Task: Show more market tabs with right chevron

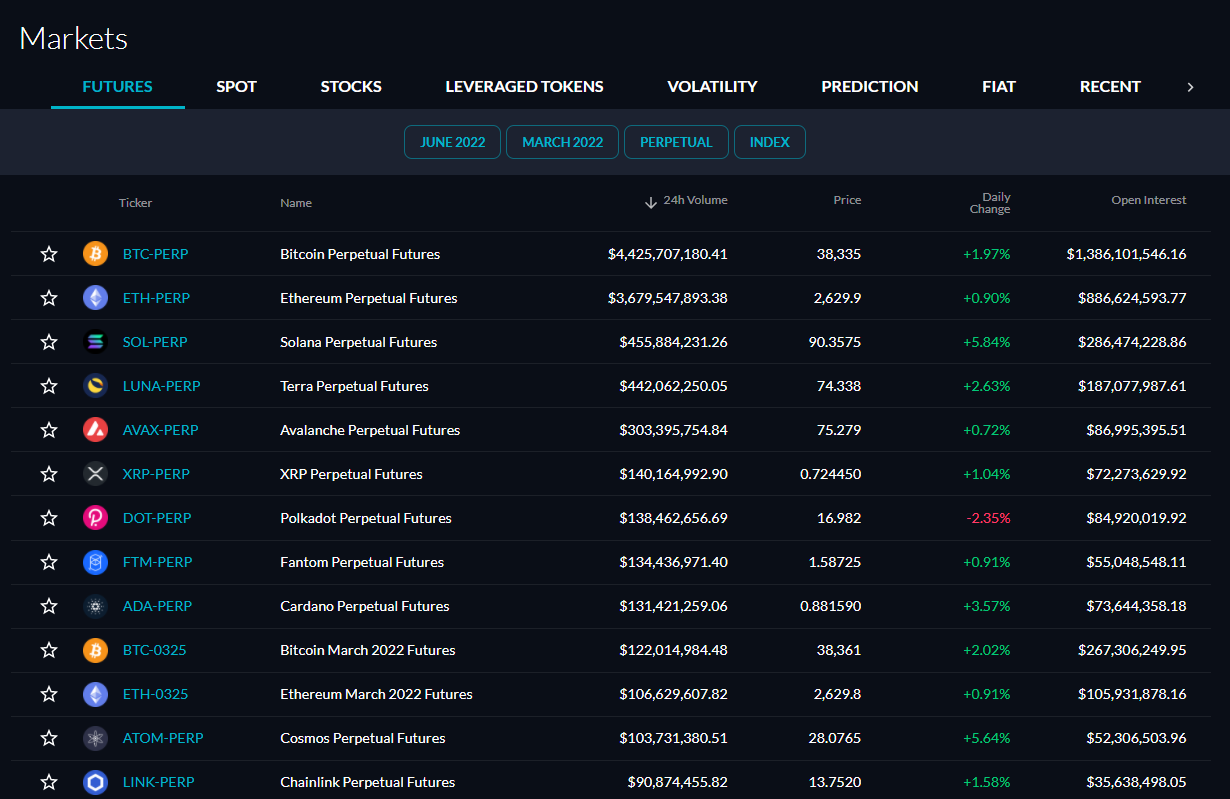Action: coord(1190,87)
